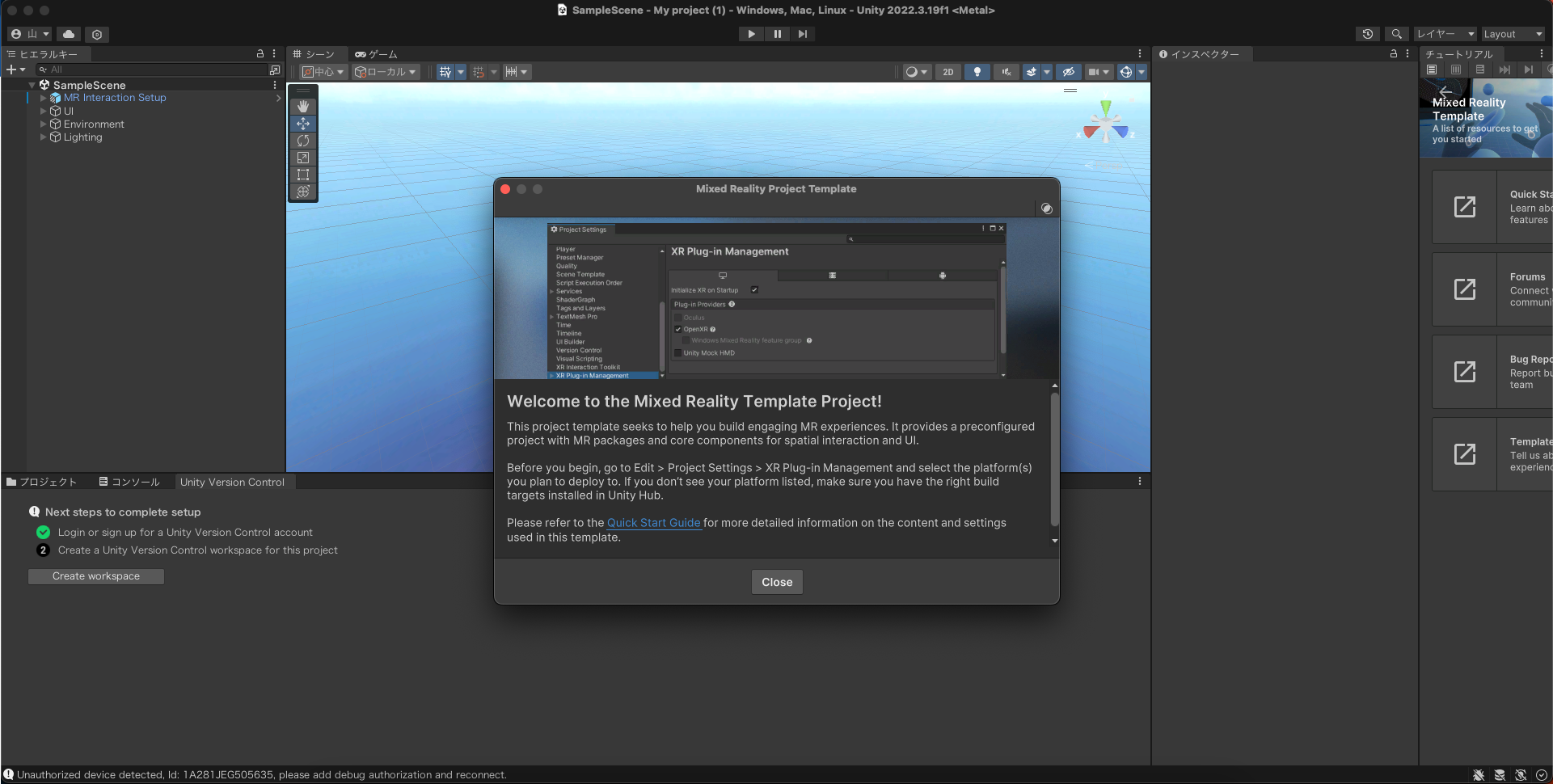Toggle hidden objects visibility eye icon
This screenshot has height=784, width=1553.
(1068, 72)
